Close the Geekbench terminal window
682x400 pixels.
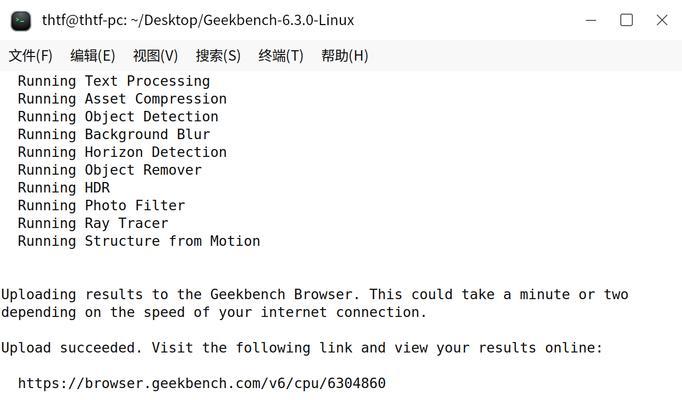point(662,20)
